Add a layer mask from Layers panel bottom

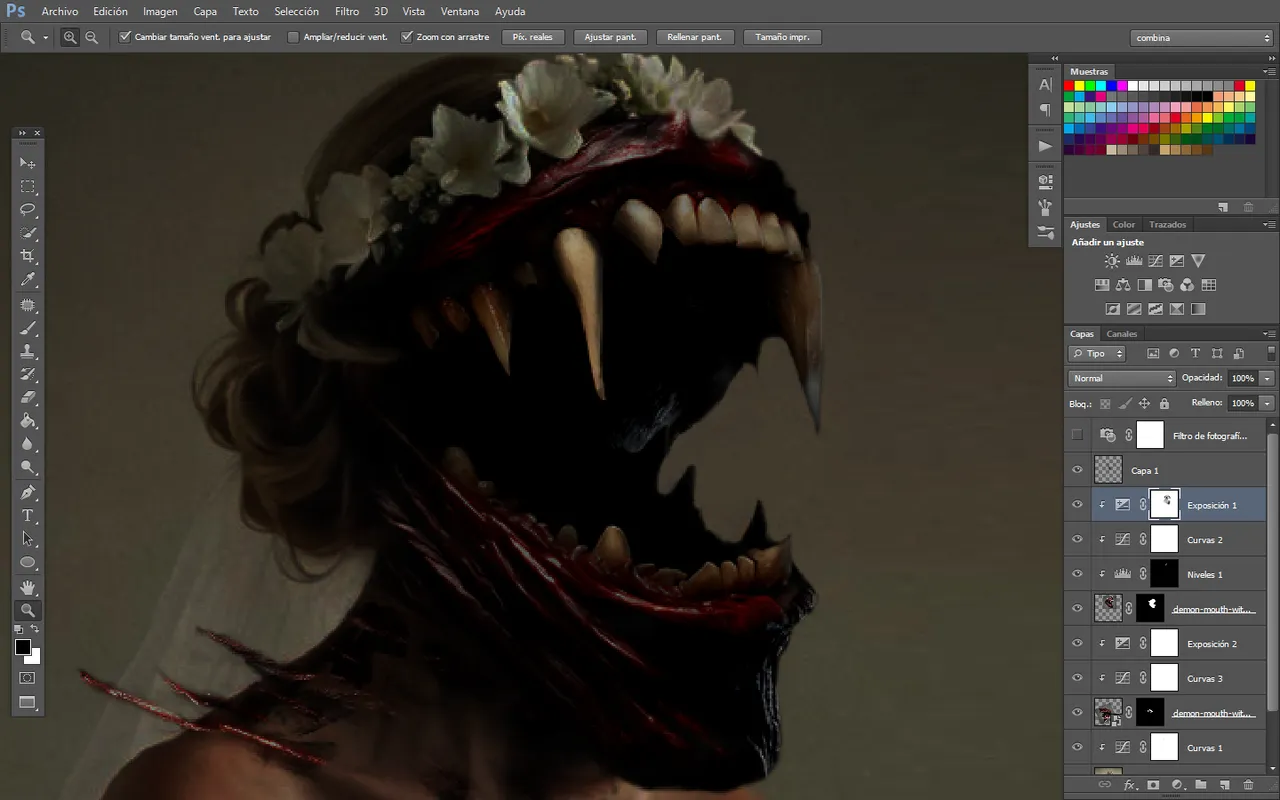tap(1153, 786)
